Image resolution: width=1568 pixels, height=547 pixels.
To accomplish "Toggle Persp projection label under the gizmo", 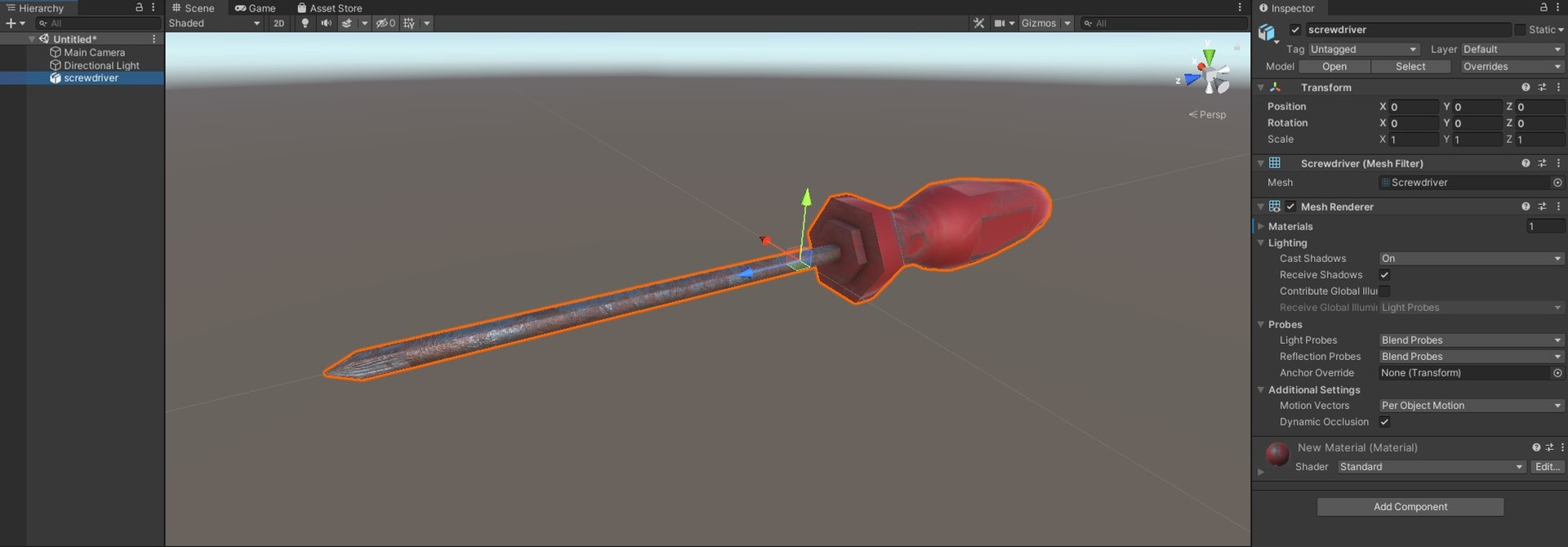I will [1208, 114].
